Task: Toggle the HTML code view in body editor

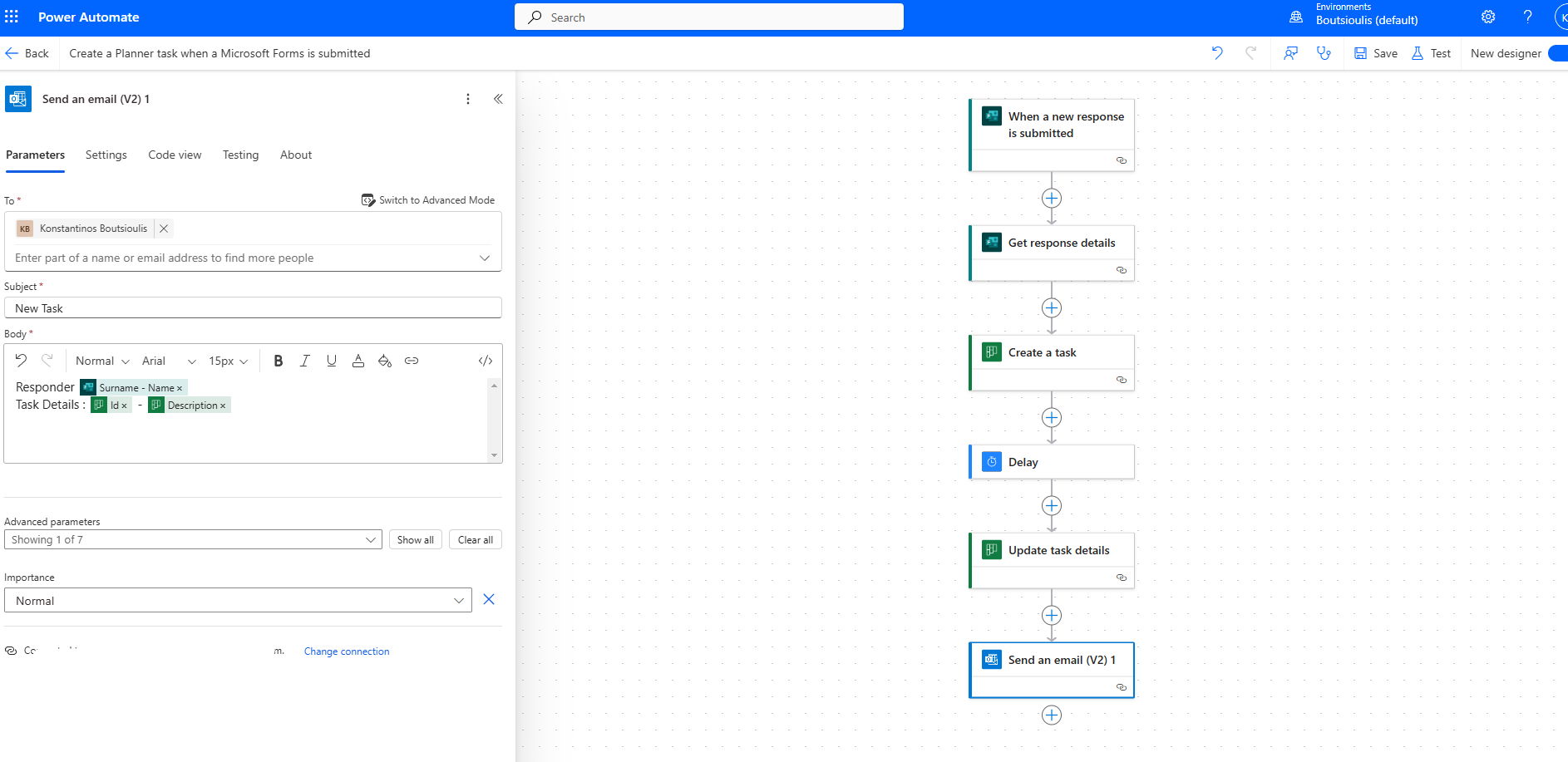Action: click(x=486, y=361)
